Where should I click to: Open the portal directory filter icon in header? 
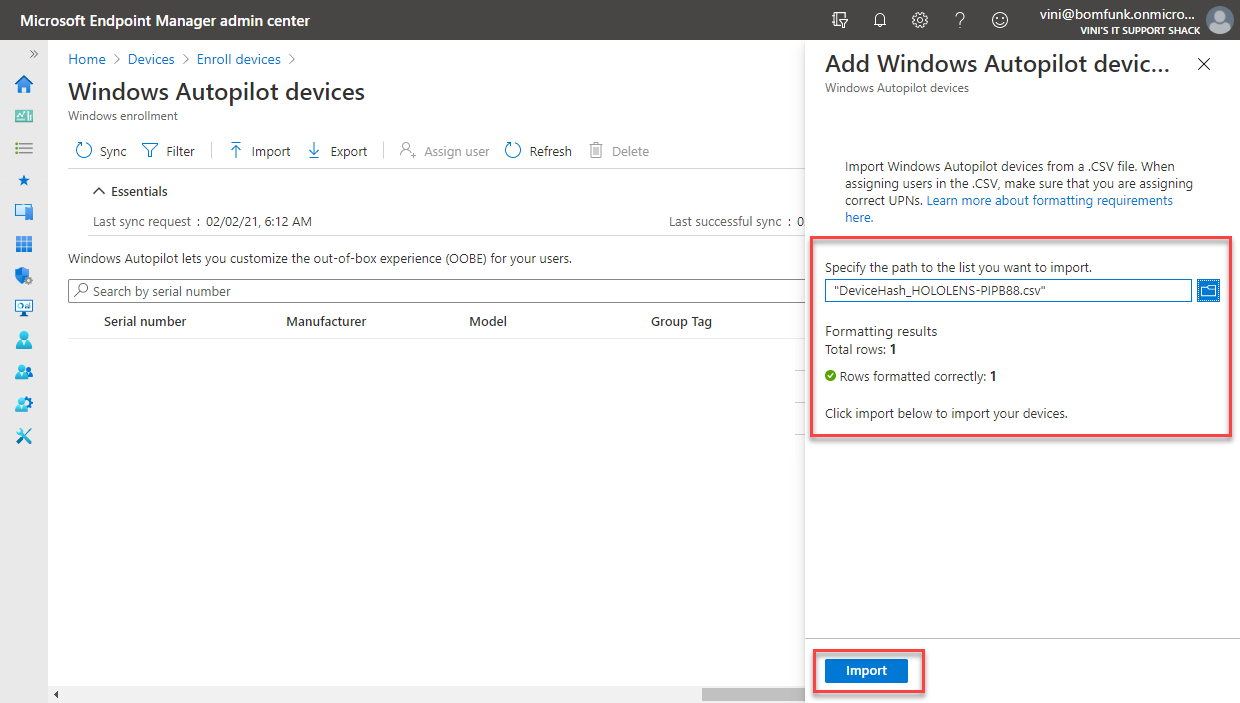840,20
